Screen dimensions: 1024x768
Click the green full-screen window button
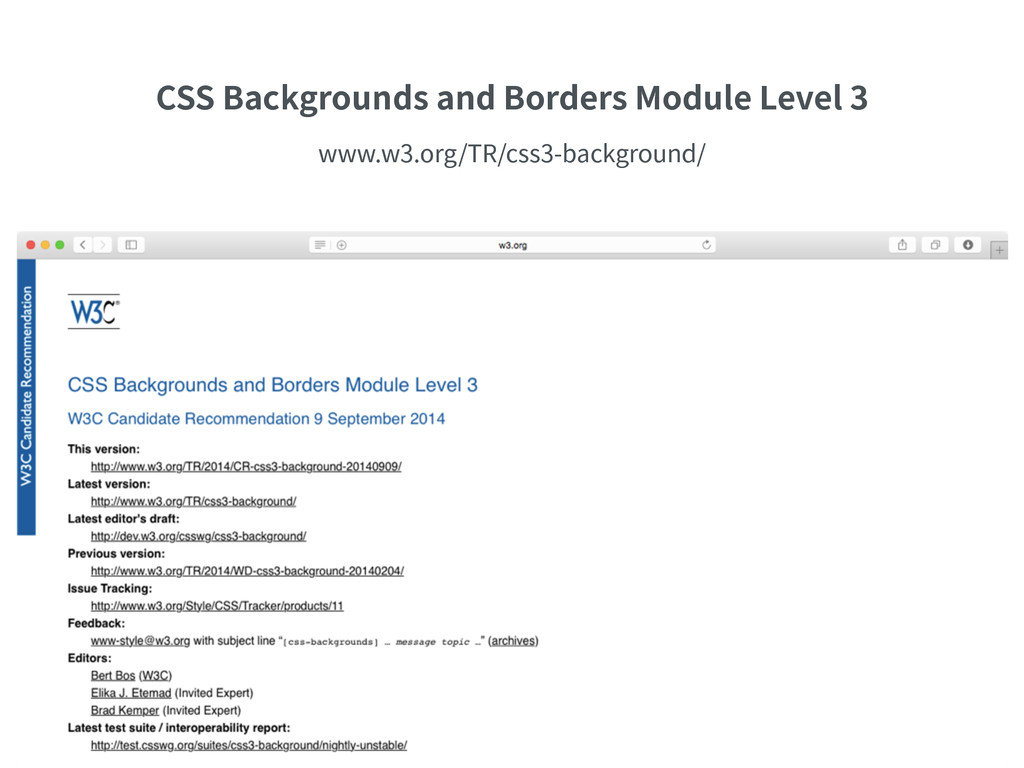click(60, 245)
